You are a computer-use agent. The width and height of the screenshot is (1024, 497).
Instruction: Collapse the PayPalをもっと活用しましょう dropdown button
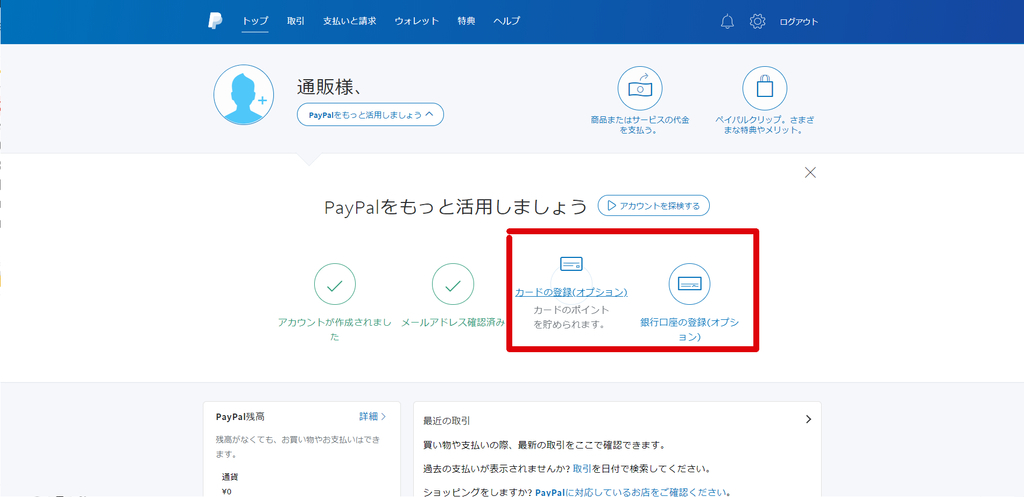click(x=370, y=114)
